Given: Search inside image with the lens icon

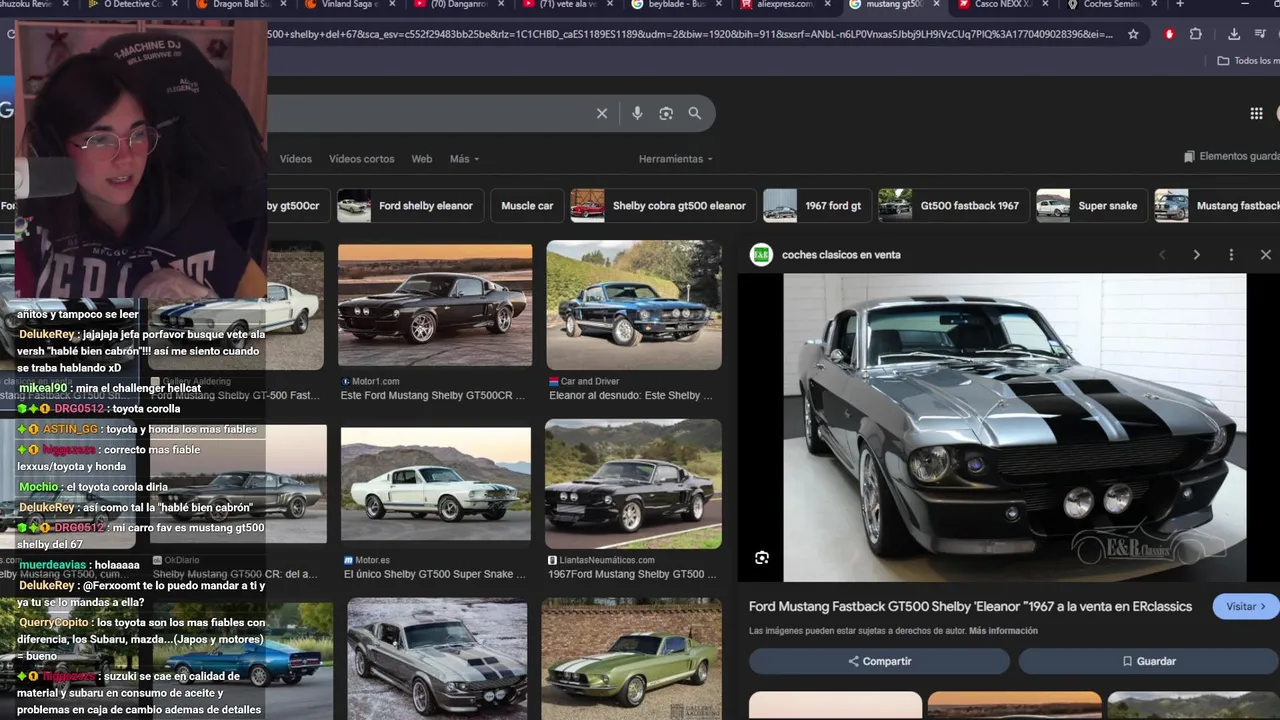Looking at the screenshot, I should click(x=762, y=558).
